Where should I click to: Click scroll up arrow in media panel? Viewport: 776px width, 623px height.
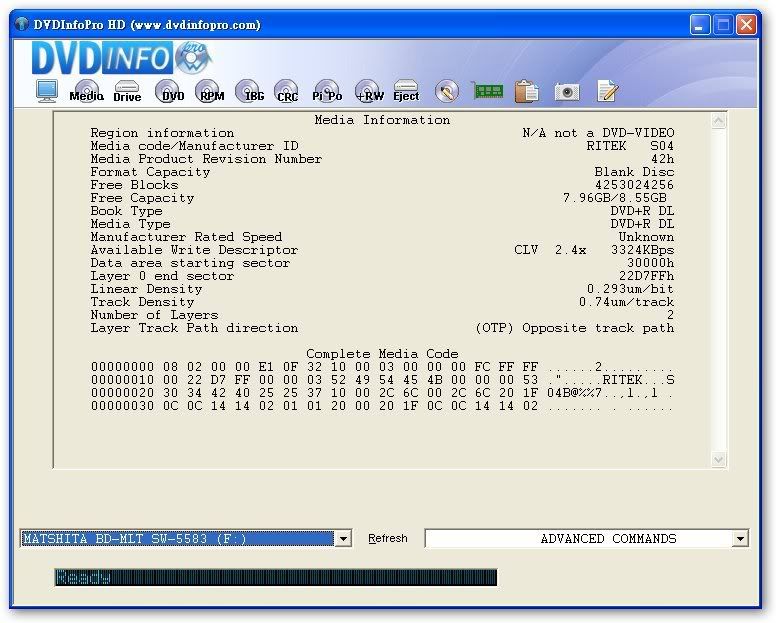click(x=719, y=120)
